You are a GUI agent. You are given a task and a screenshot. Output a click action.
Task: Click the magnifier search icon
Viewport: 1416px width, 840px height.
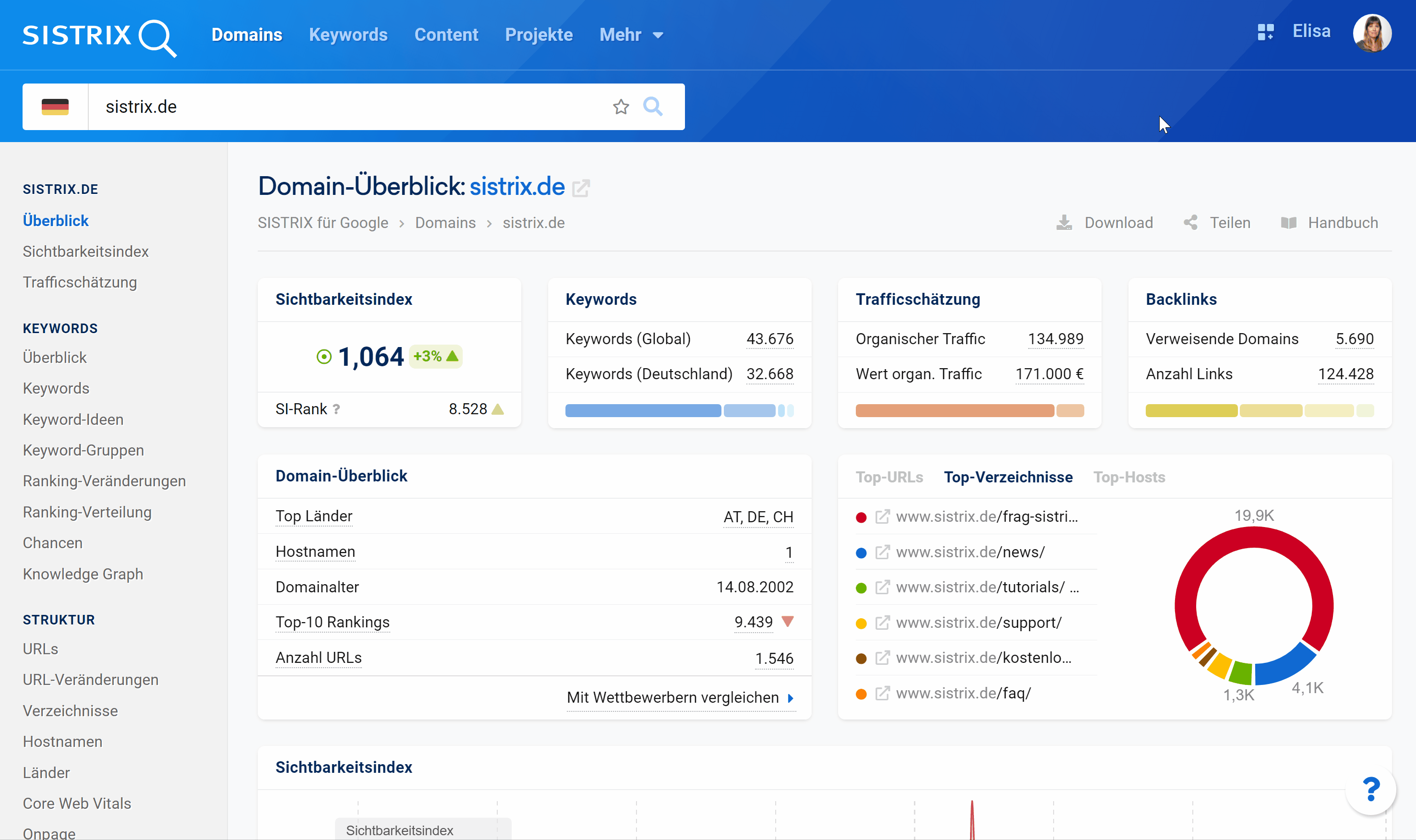(x=652, y=107)
